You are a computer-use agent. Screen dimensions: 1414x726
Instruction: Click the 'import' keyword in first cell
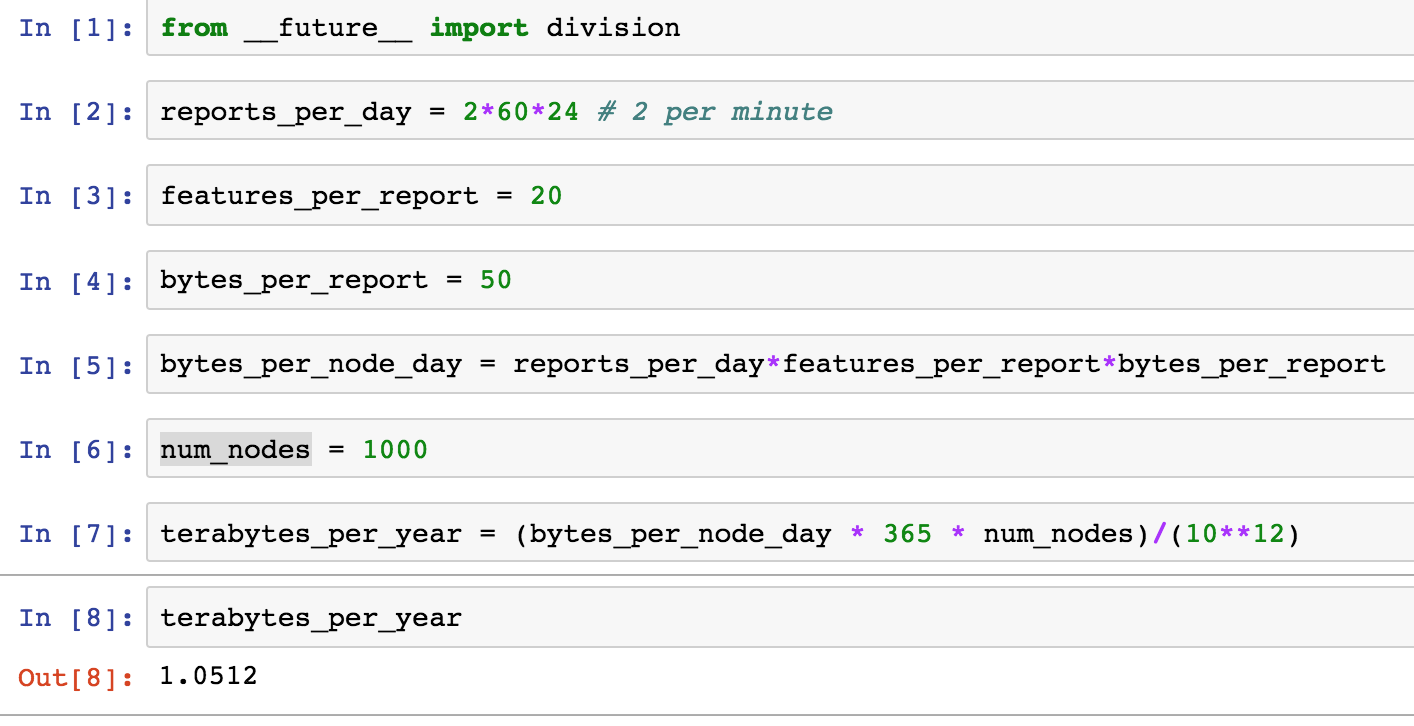(x=479, y=27)
